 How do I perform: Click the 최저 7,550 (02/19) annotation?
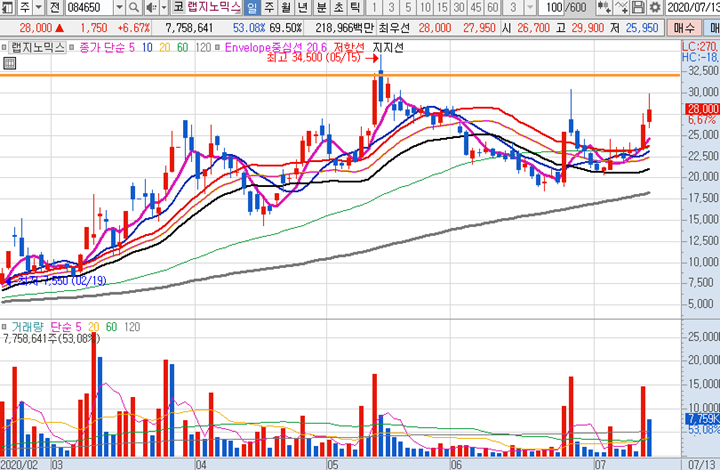[62, 280]
